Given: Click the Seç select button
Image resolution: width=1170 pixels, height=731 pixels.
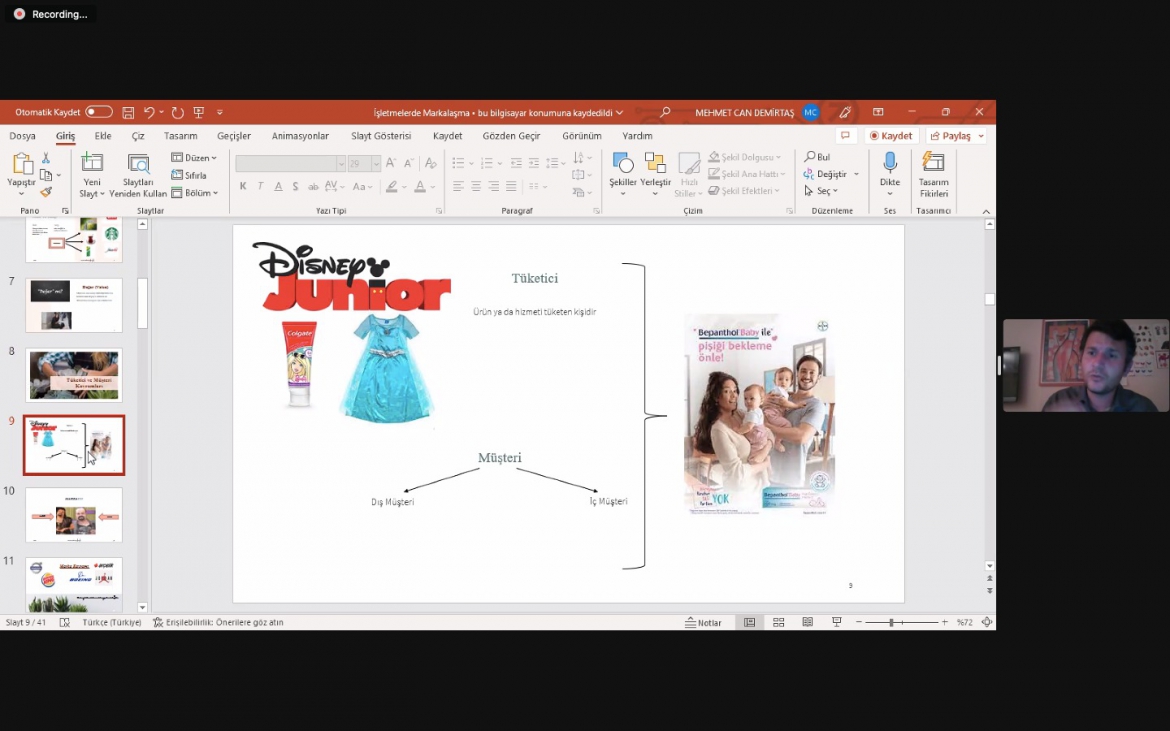Looking at the screenshot, I should coord(821,191).
